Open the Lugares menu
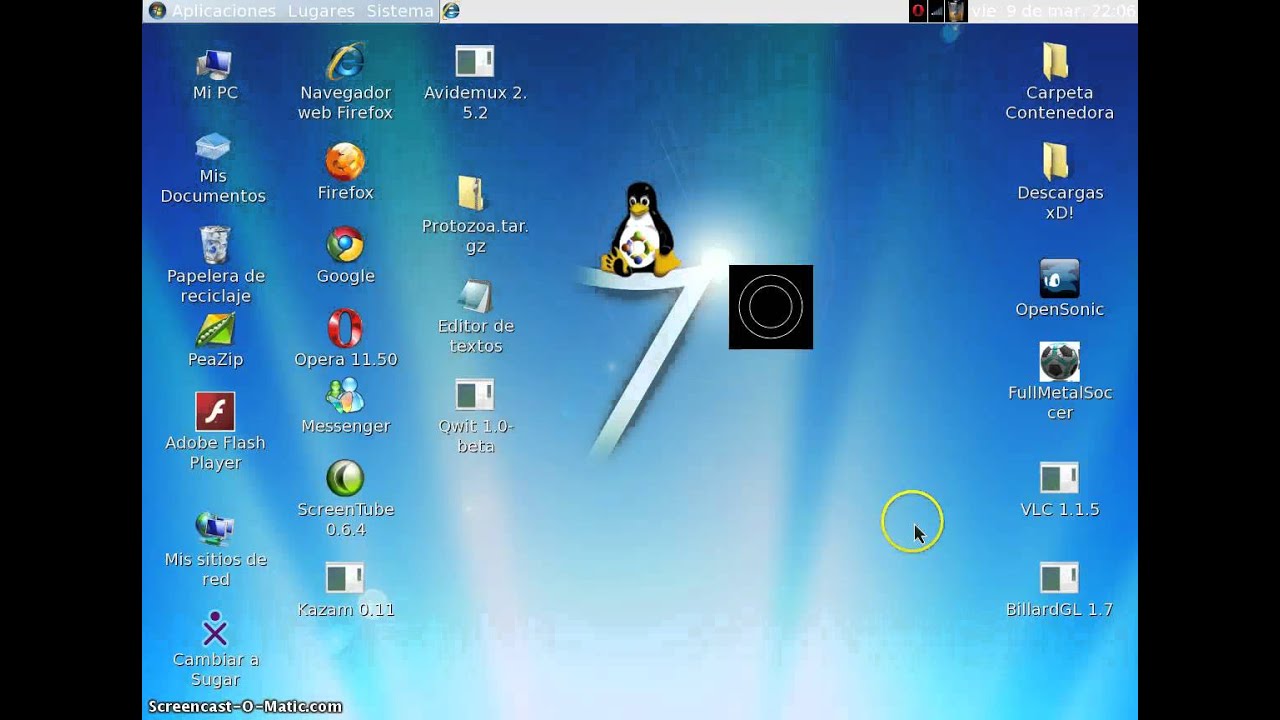The width and height of the screenshot is (1280, 720). 321,11
